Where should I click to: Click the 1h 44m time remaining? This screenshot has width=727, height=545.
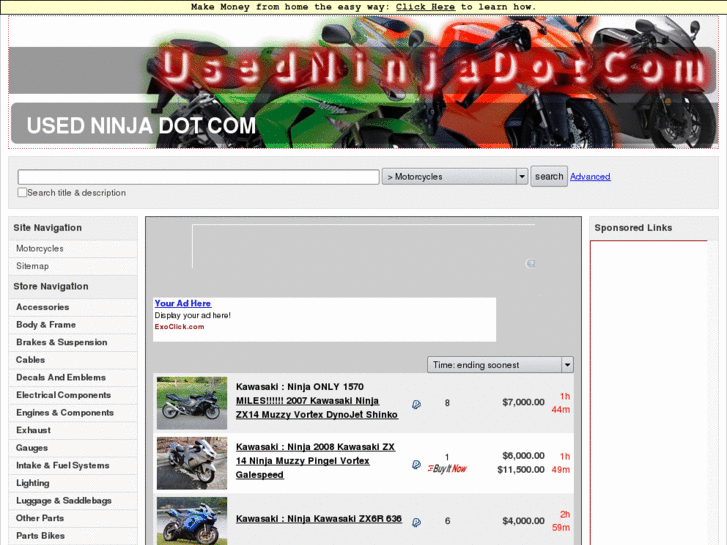pos(561,403)
